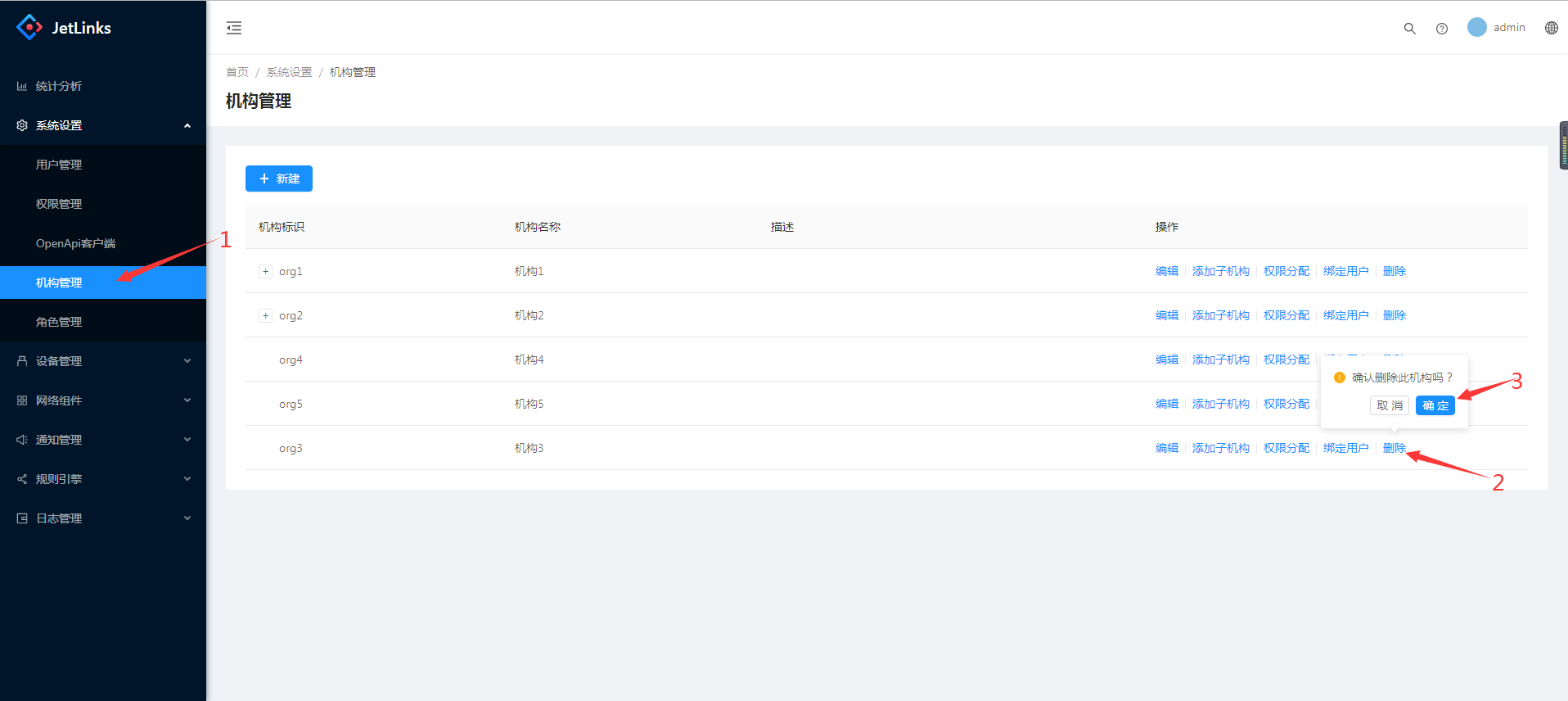
Task: Open the 角色管理 menu item
Action: [x=59, y=322]
